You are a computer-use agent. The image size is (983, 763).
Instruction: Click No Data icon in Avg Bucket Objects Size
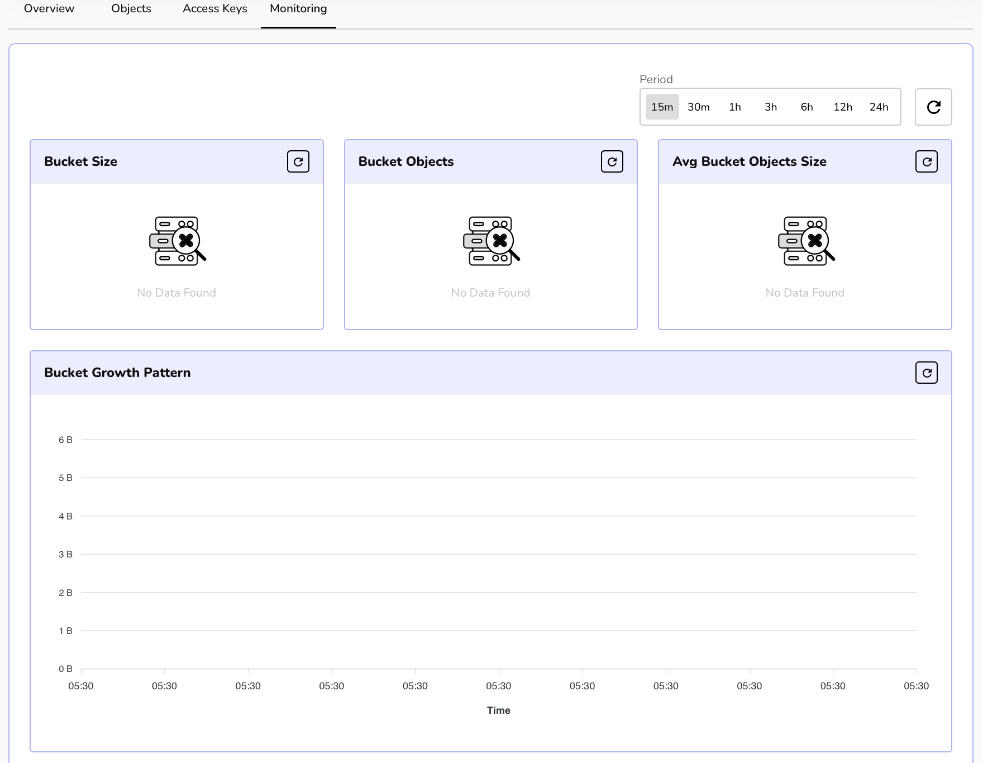pos(805,241)
